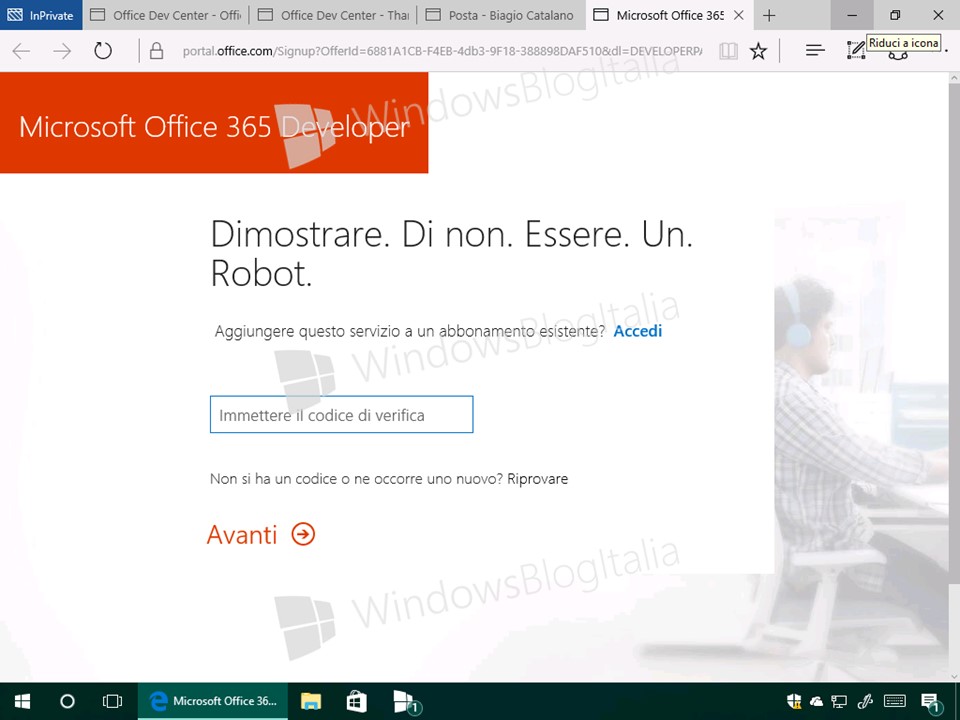This screenshot has height=720, width=960.
Task: Click Riprovare to request new code
Action: [x=538, y=479]
